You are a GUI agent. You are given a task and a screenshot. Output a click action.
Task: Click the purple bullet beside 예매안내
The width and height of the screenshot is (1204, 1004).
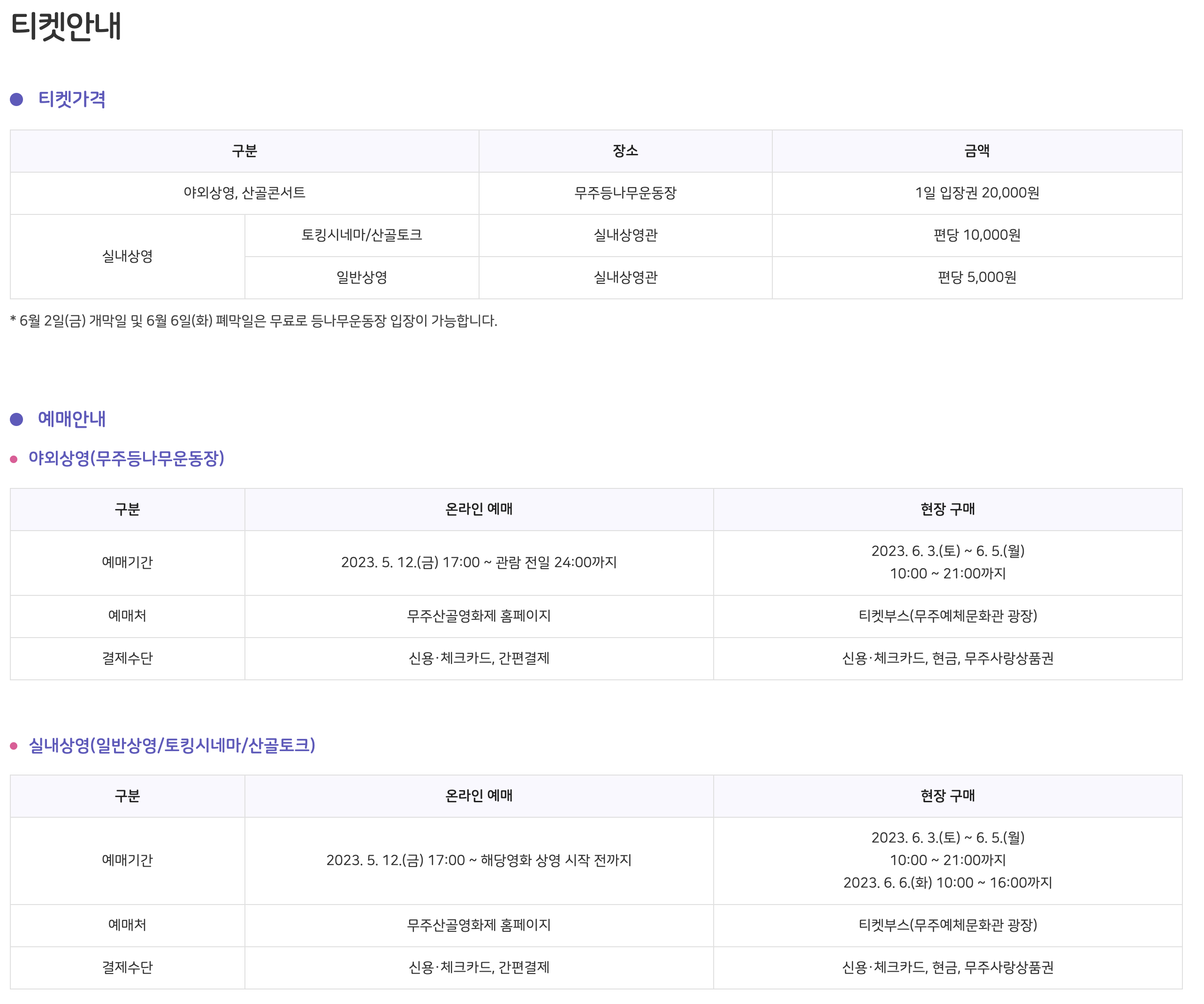(x=16, y=420)
